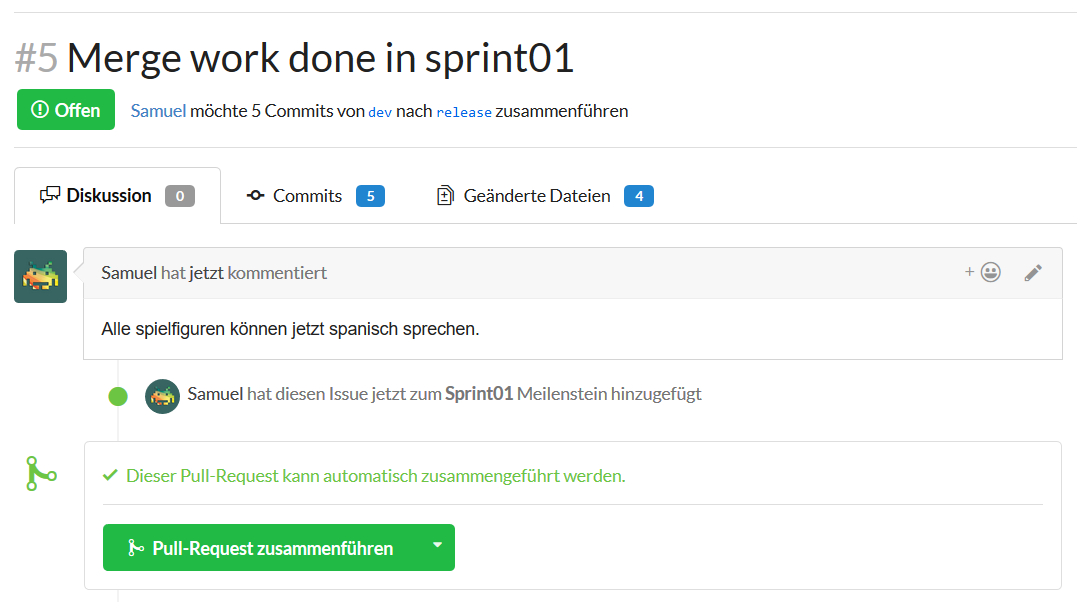
Task: Click the green Offen status badge
Action: pyautogui.click(x=66, y=110)
